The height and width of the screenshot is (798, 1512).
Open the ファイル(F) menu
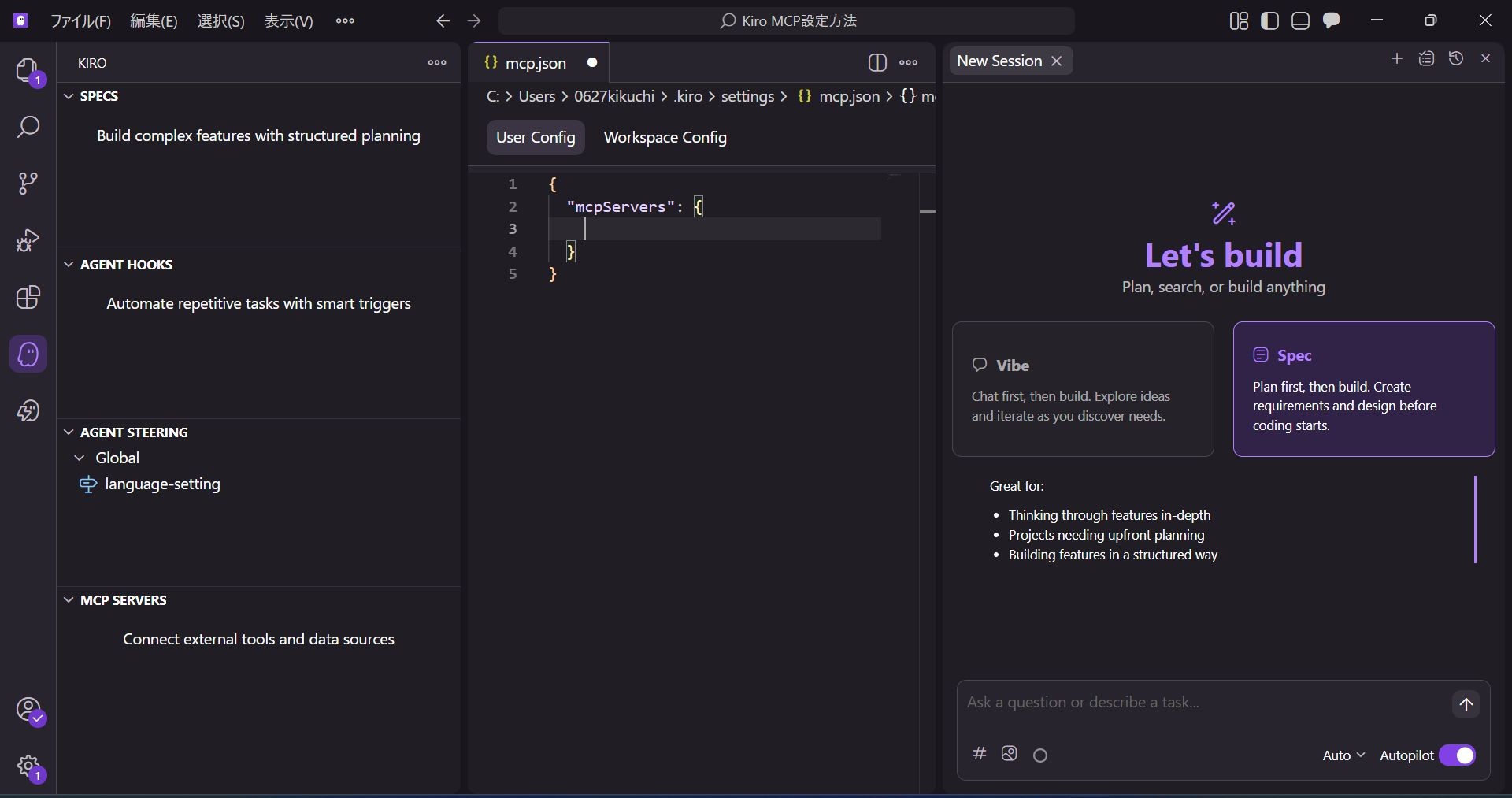click(80, 21)
